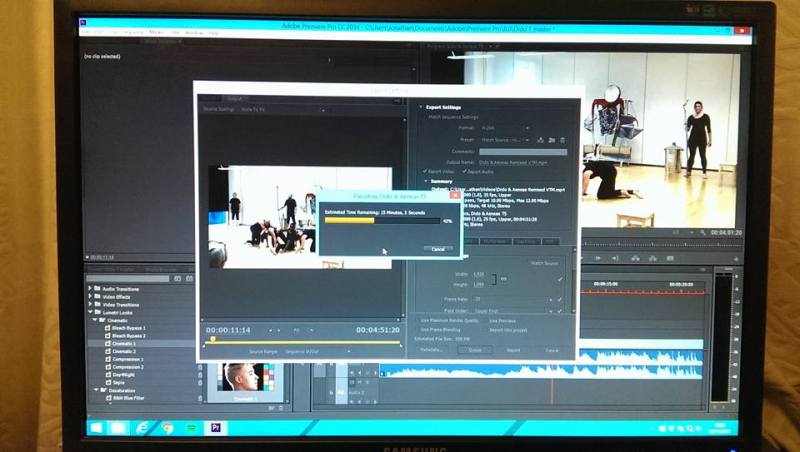Toggle the Export Audio checkbox
This screenshot has height=452, width=800.
(463, 172)
